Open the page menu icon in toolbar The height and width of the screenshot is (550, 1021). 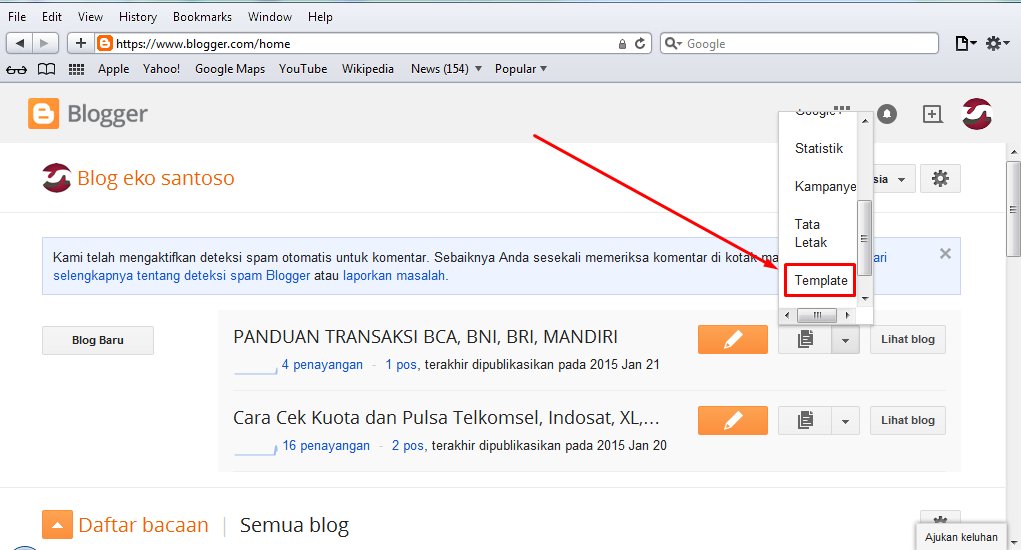(x=966, y=44)
